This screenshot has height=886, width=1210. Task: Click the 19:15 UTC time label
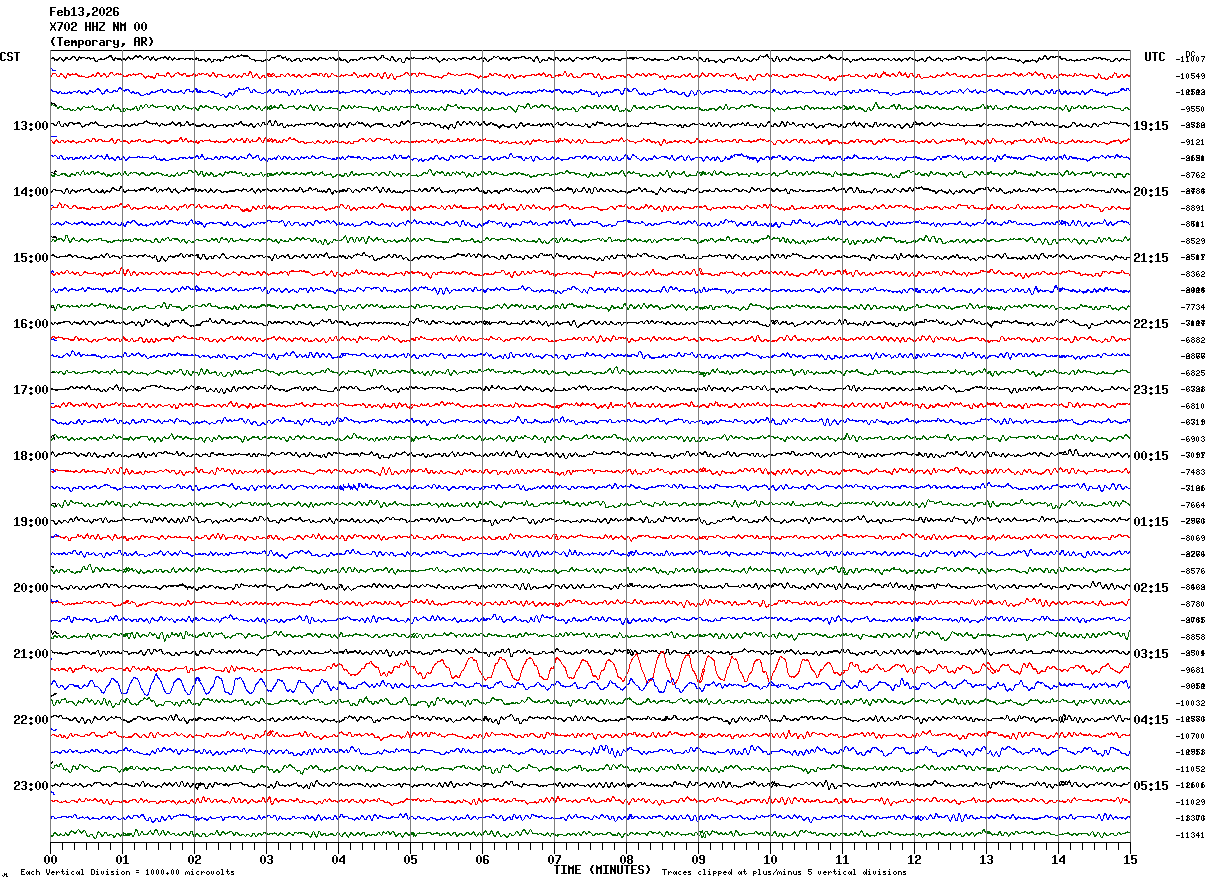pyautogui.click(x=1151, y=126)
